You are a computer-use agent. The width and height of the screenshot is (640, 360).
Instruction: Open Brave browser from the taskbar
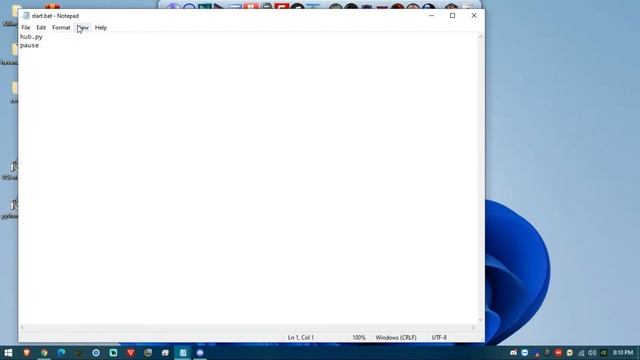click(x=27, y=353)
